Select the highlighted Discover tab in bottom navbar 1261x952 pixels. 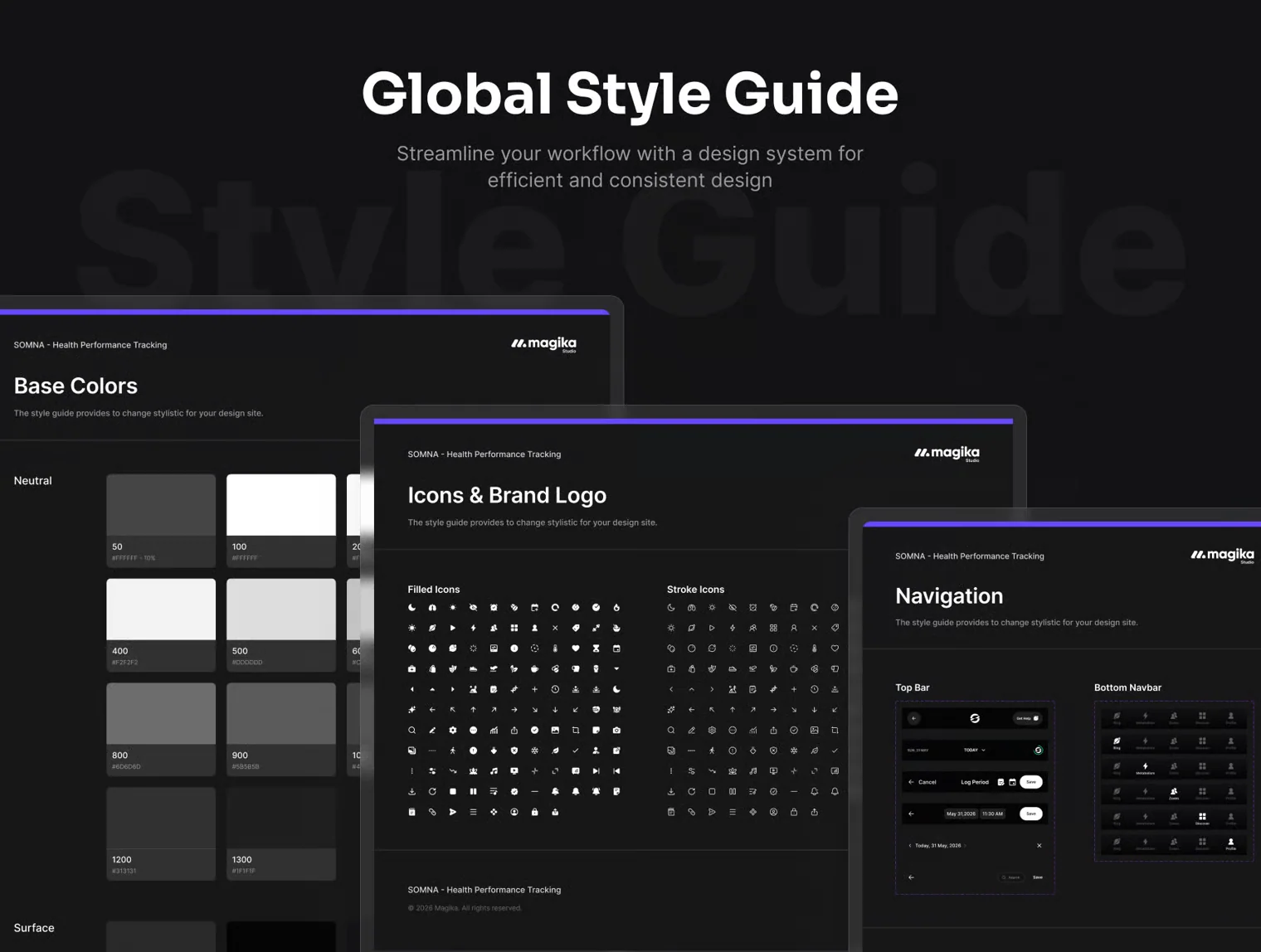tap(1202, 818)
